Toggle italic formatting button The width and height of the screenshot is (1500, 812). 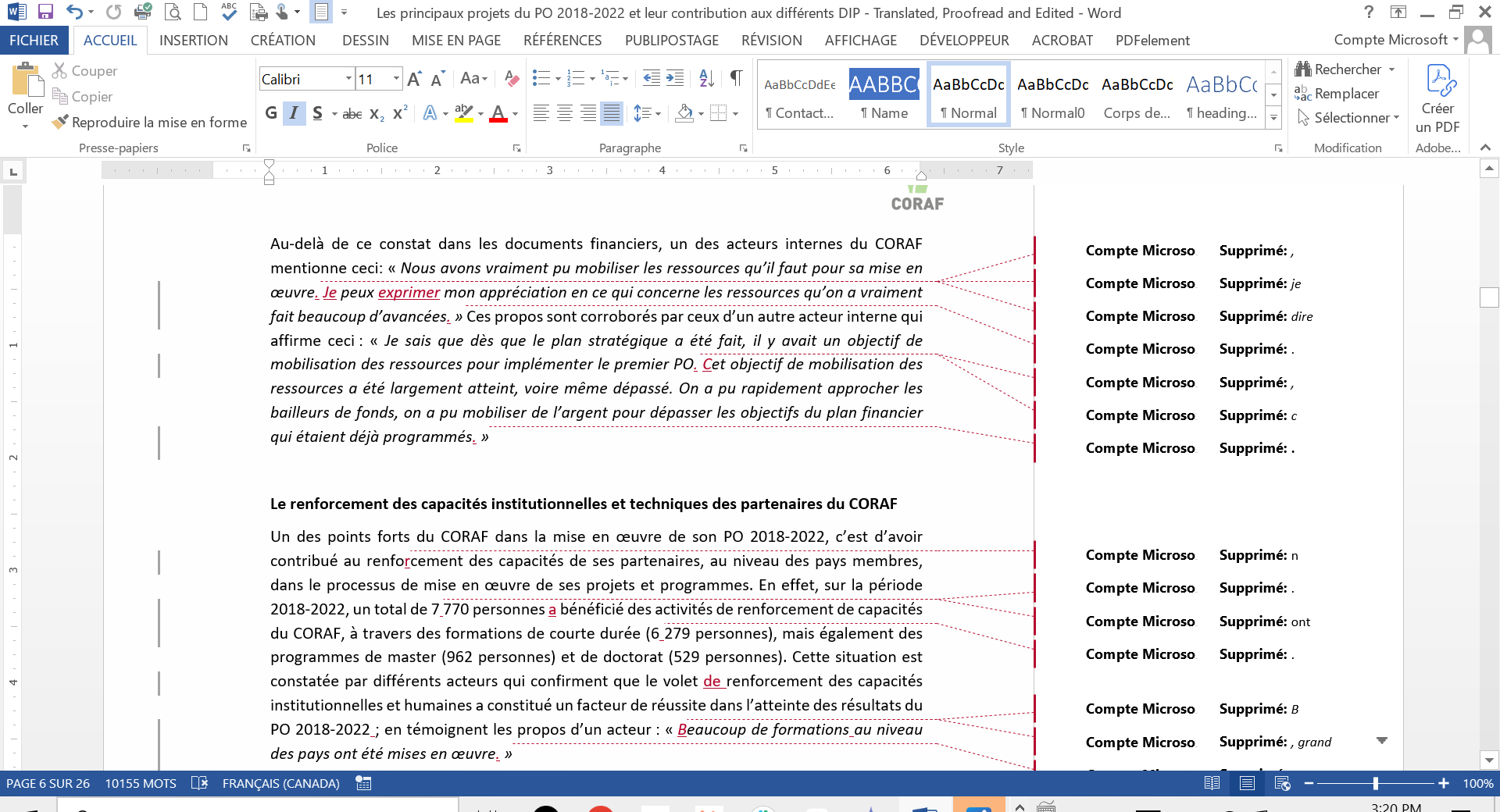(x=294, y=113)
